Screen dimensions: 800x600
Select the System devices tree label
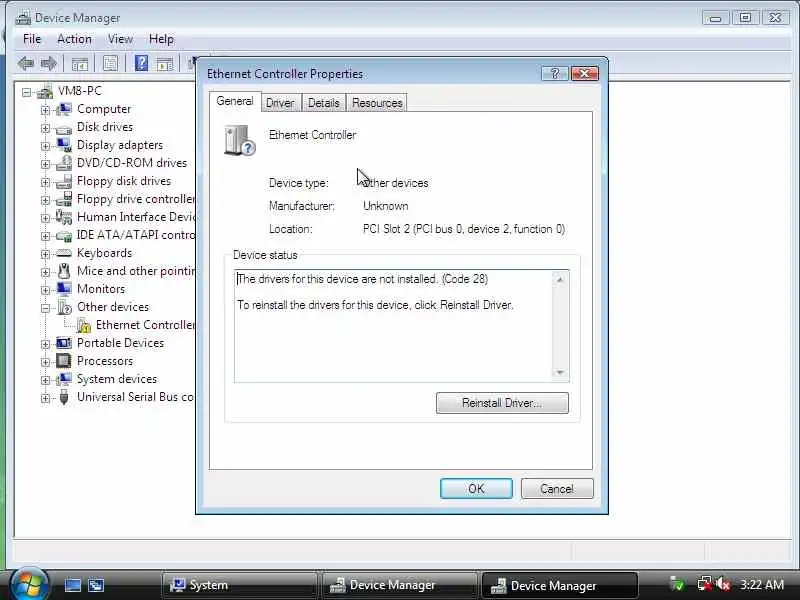tap(117, 379)
